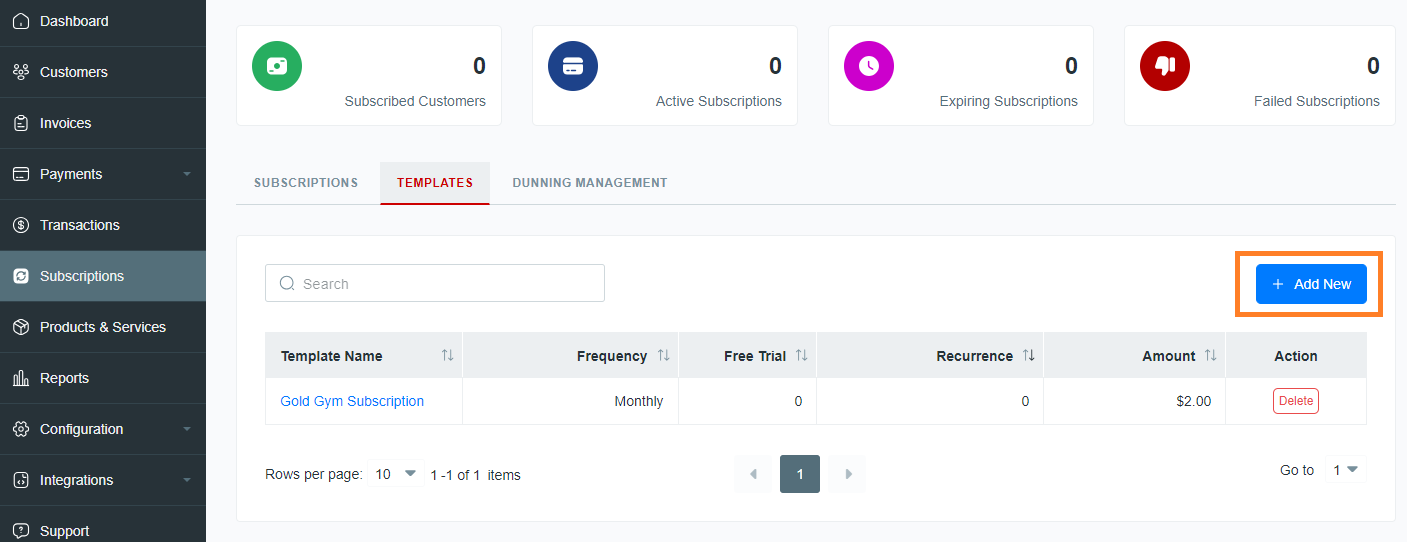The image size is (1407, 542).
Task: Click the Transactions dollar icon
Action: click(21, 225)
